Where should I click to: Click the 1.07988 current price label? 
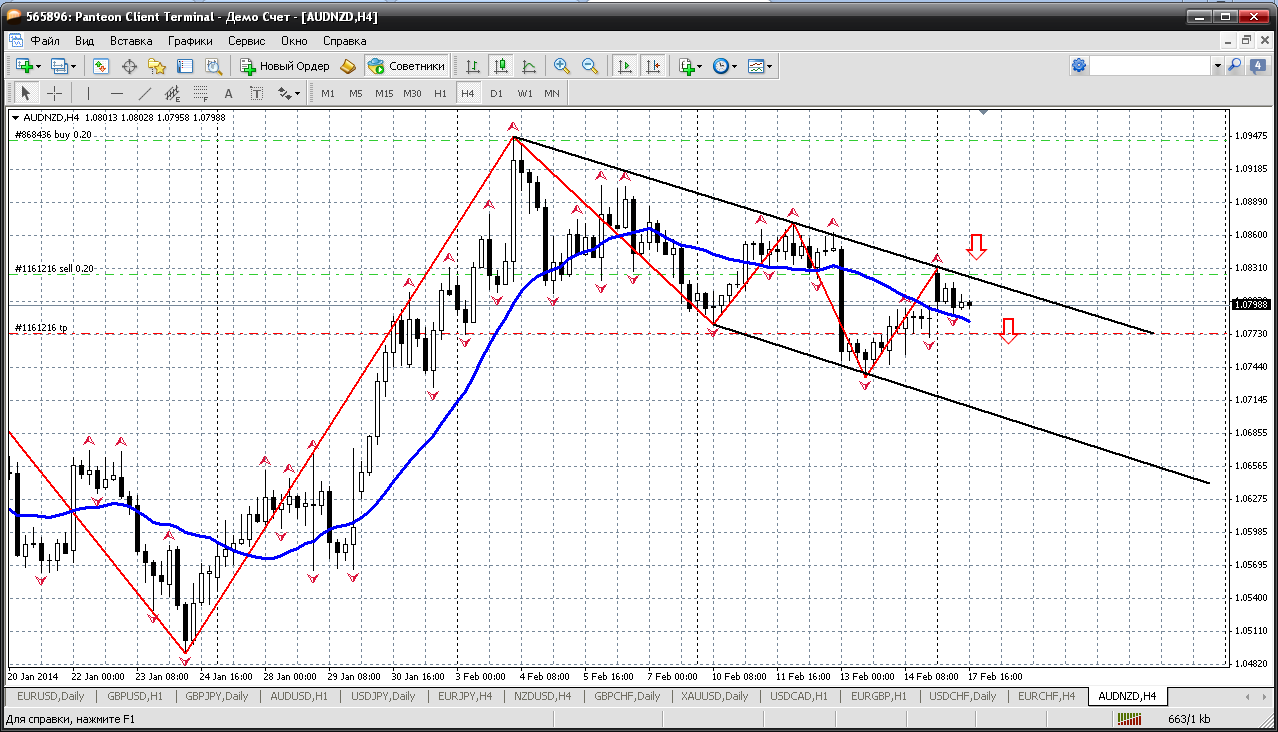coord(1251,304)
